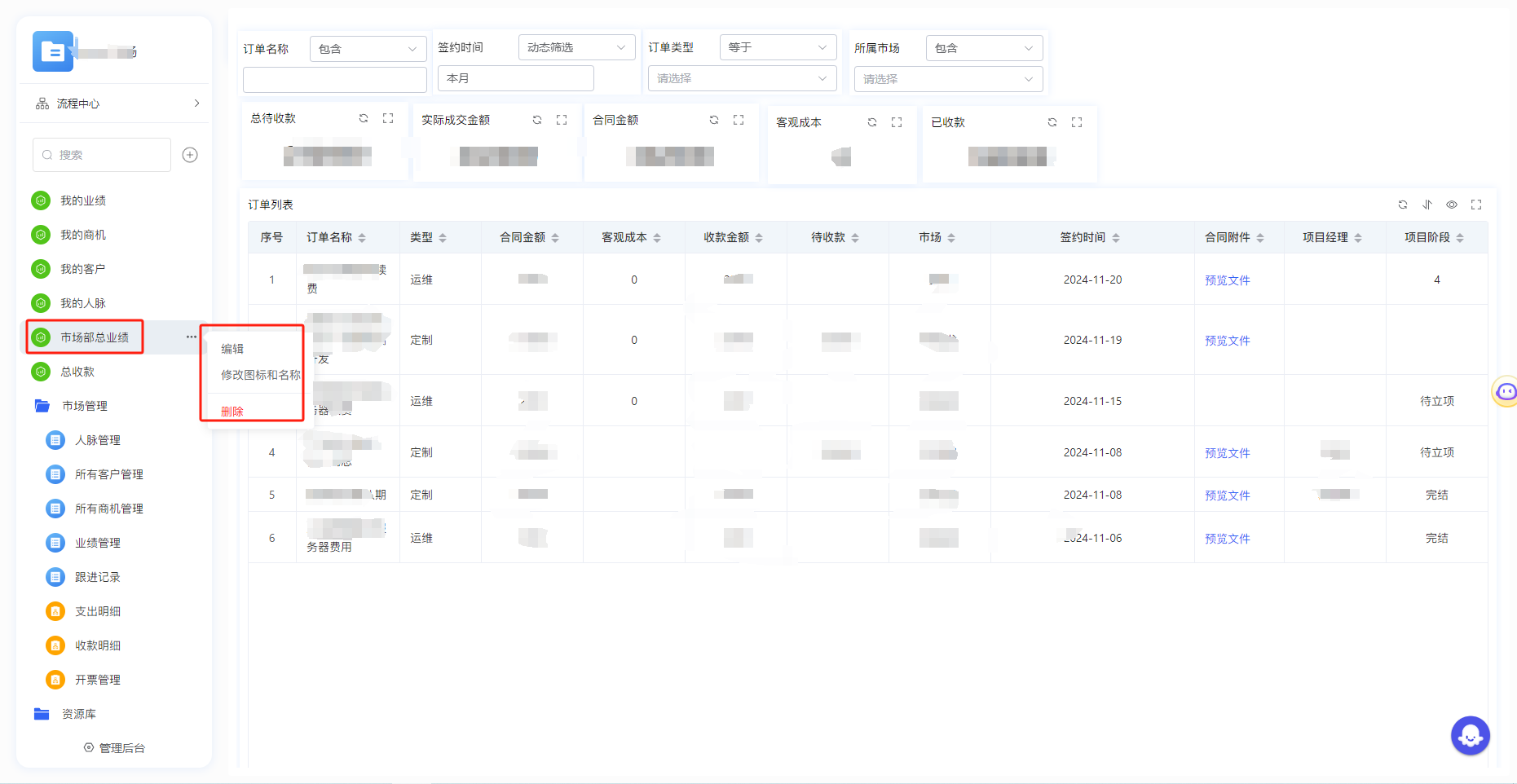The width and height of the screenshot is (1517, 784).
Task: Expand the 实际成交金额 card to fullscreen
Action: click(562, 120)
